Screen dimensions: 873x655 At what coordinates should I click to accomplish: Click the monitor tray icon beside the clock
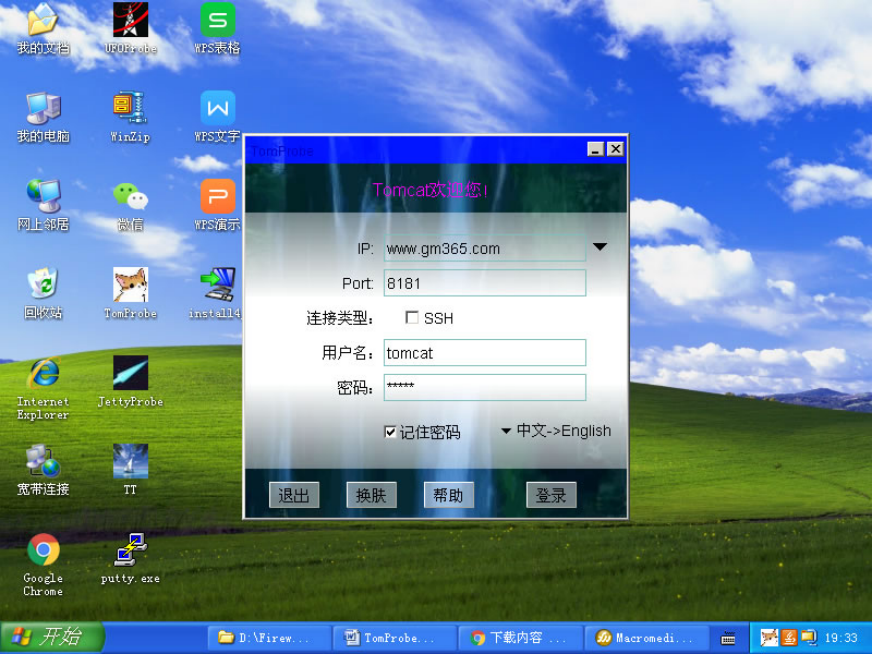[x=808, y=638]
